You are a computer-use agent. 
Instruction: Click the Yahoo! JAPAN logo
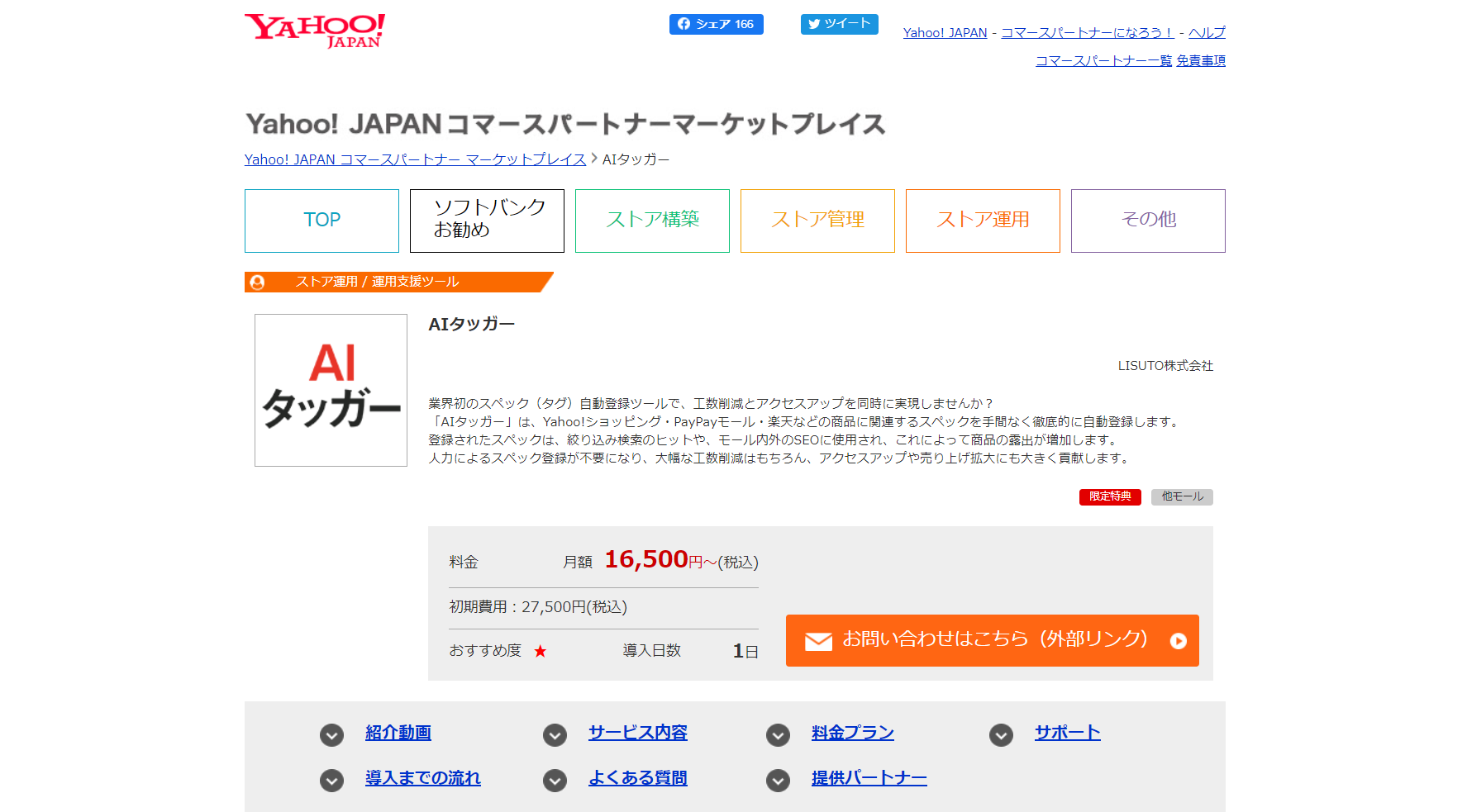click(x=315, y=31)
